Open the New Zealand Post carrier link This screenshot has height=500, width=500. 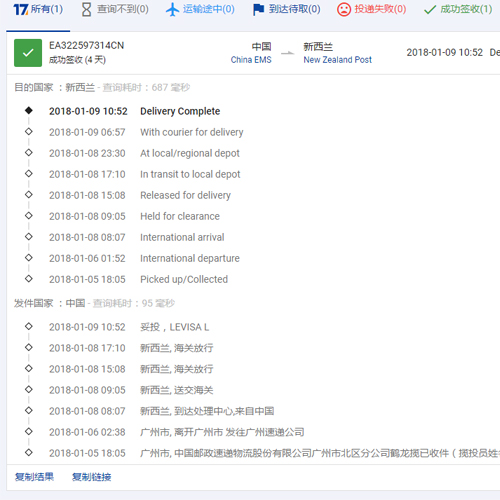tap(337, 60)
